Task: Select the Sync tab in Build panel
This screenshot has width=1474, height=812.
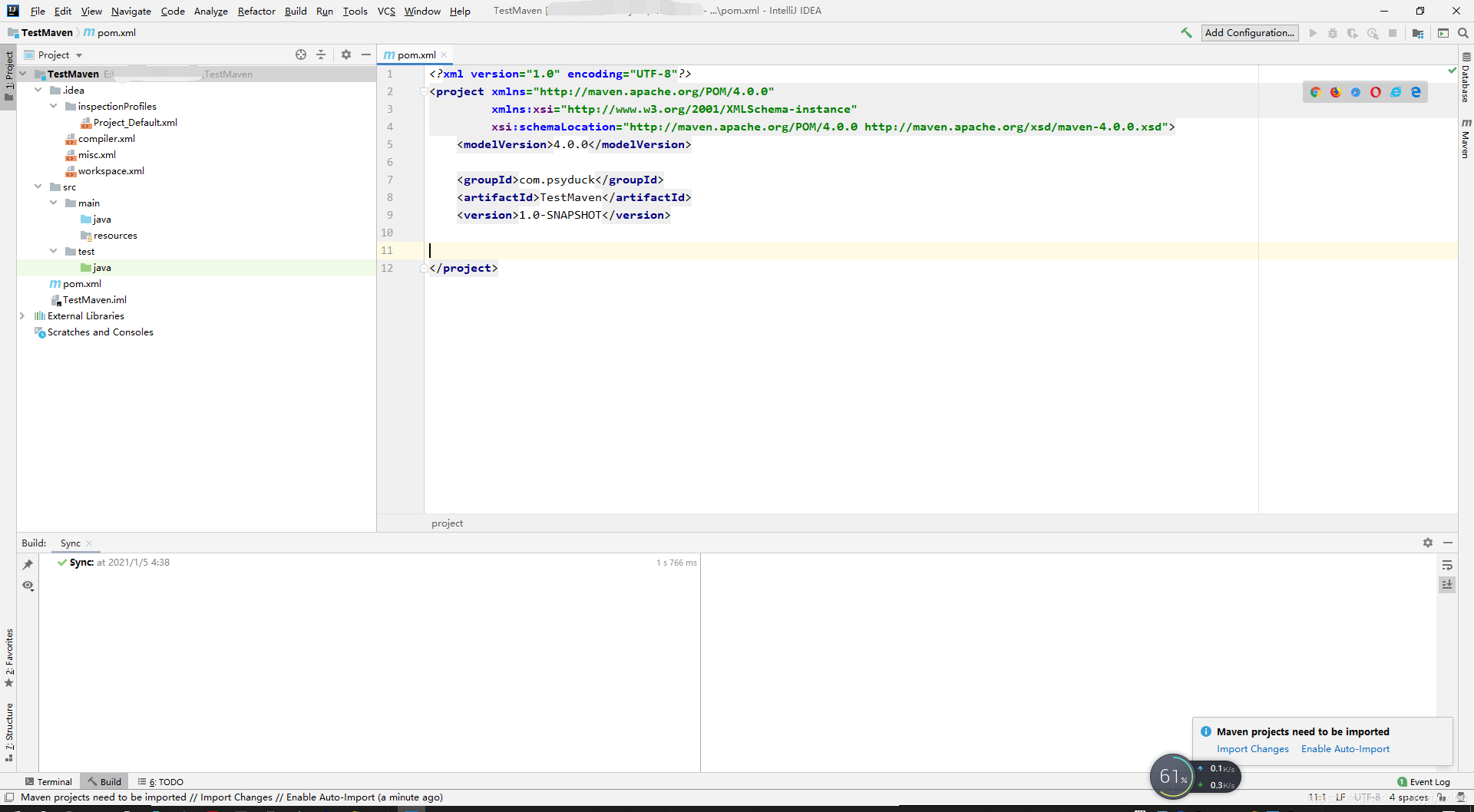Action: [71, 543]
